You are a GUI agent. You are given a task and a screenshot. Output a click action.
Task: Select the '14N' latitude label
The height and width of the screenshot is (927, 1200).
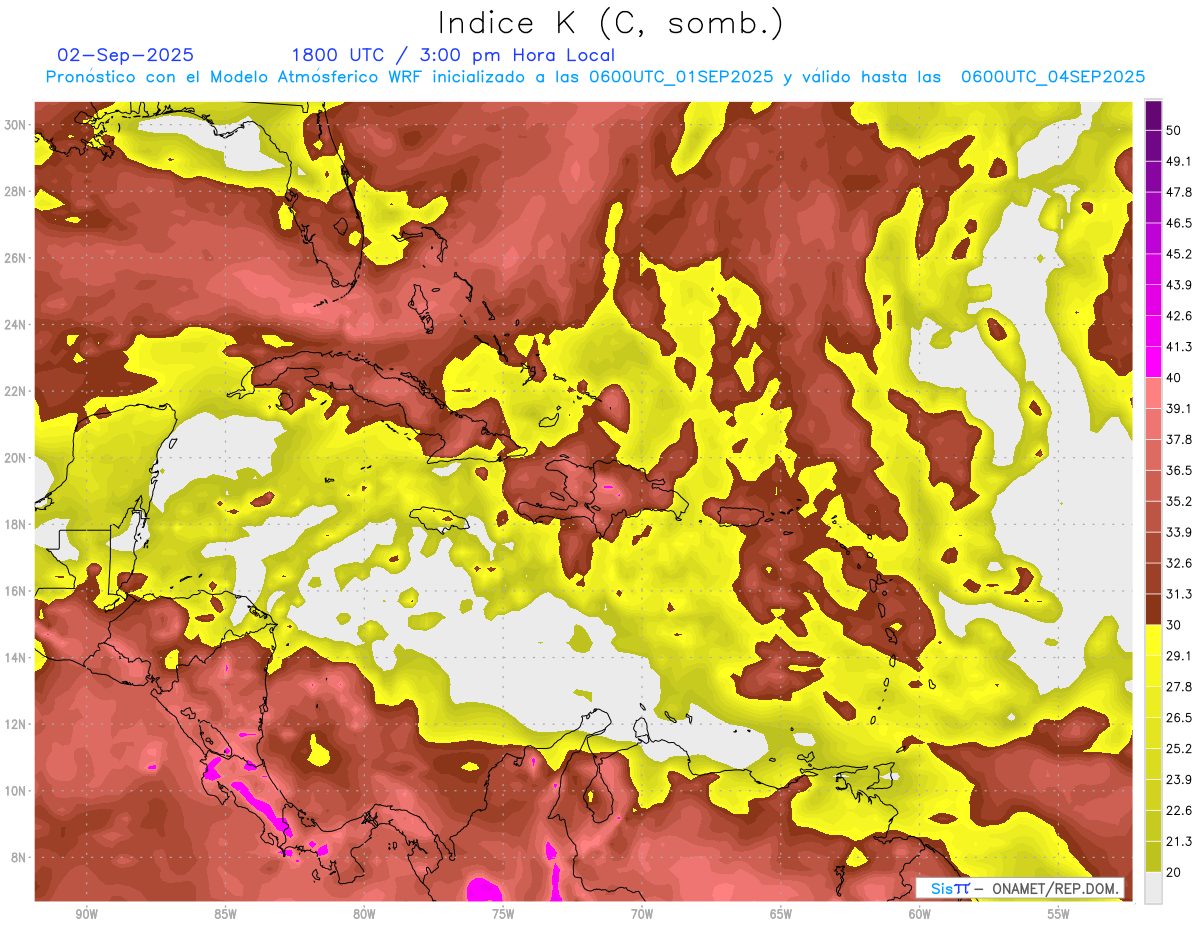[16, 657]
